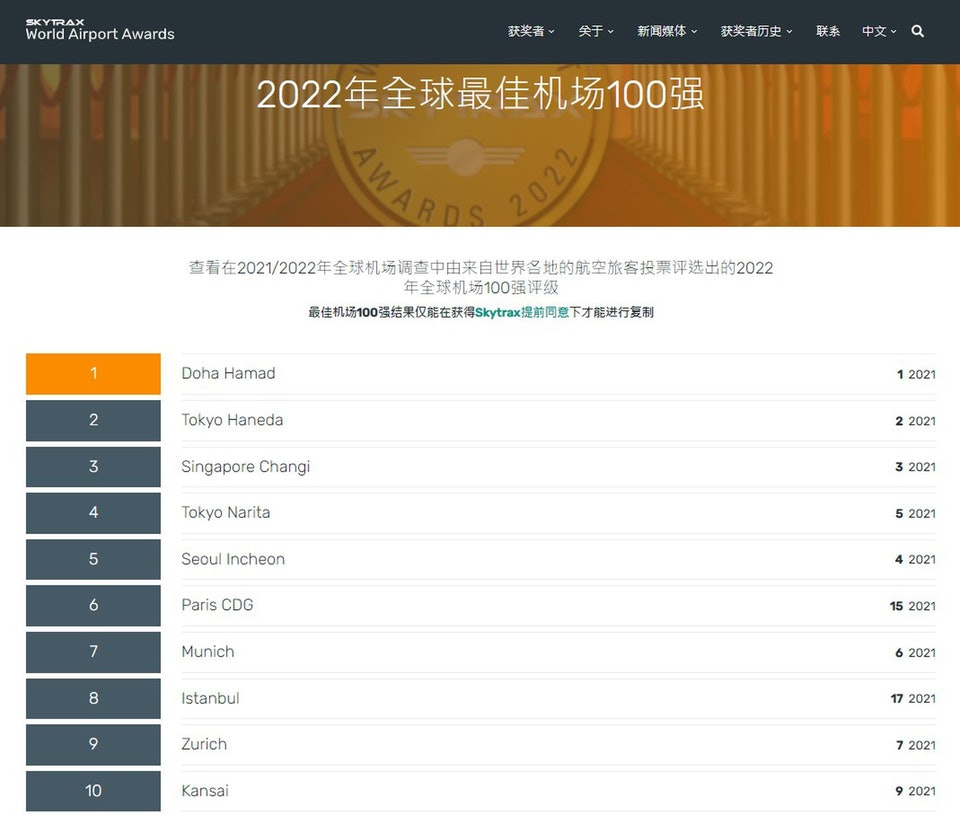Click Singapore Changi's '3 2021' previous rank
Screen dimensions: 960x815
point(915,467)
